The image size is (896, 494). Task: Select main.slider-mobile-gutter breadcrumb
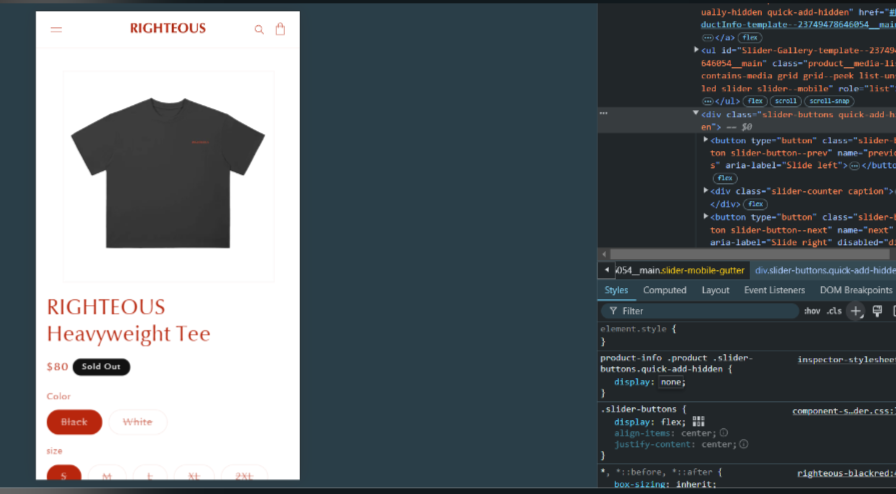[x=680, y=270]
